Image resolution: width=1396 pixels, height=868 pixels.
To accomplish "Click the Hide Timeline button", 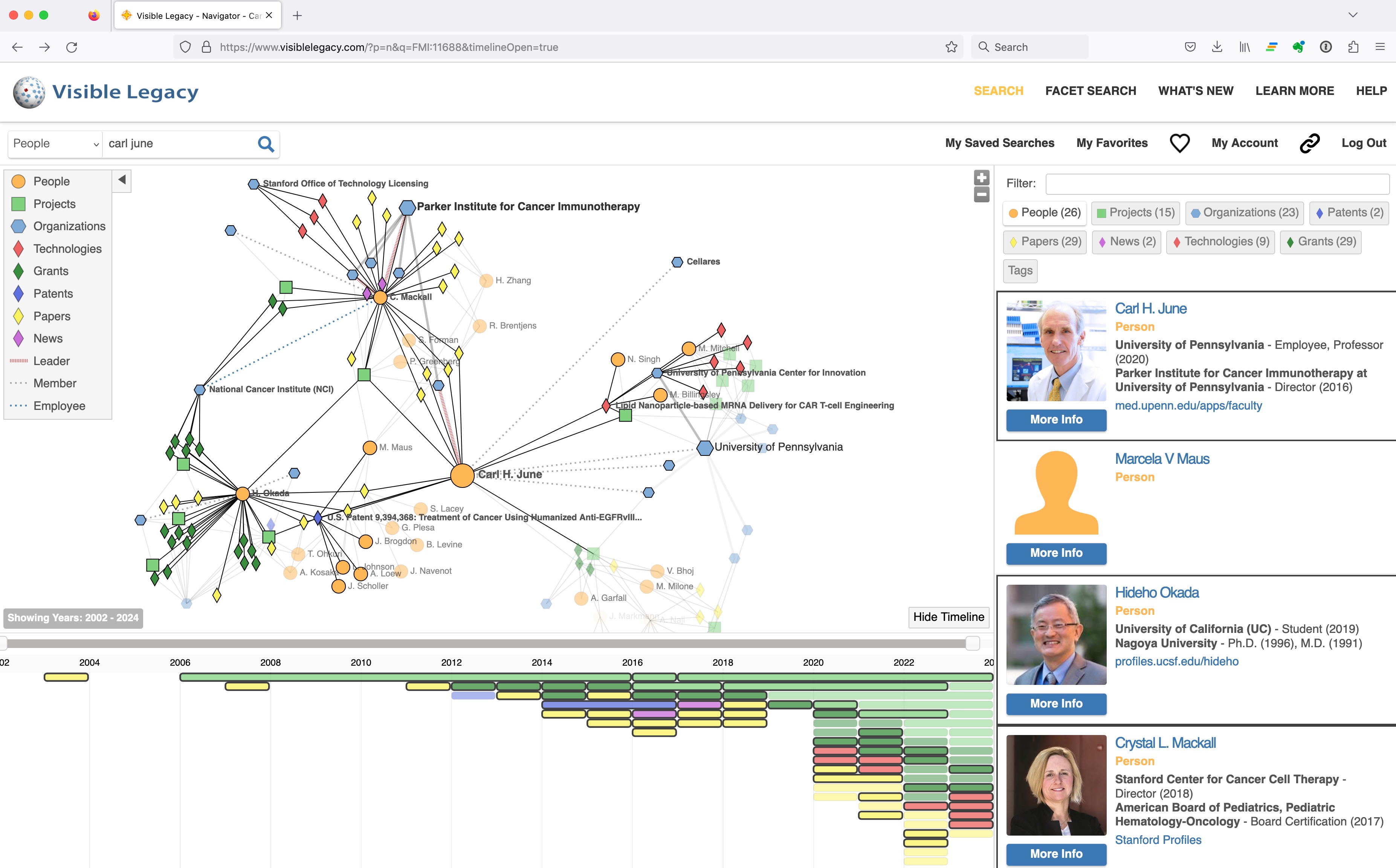I will pos(948,617).
